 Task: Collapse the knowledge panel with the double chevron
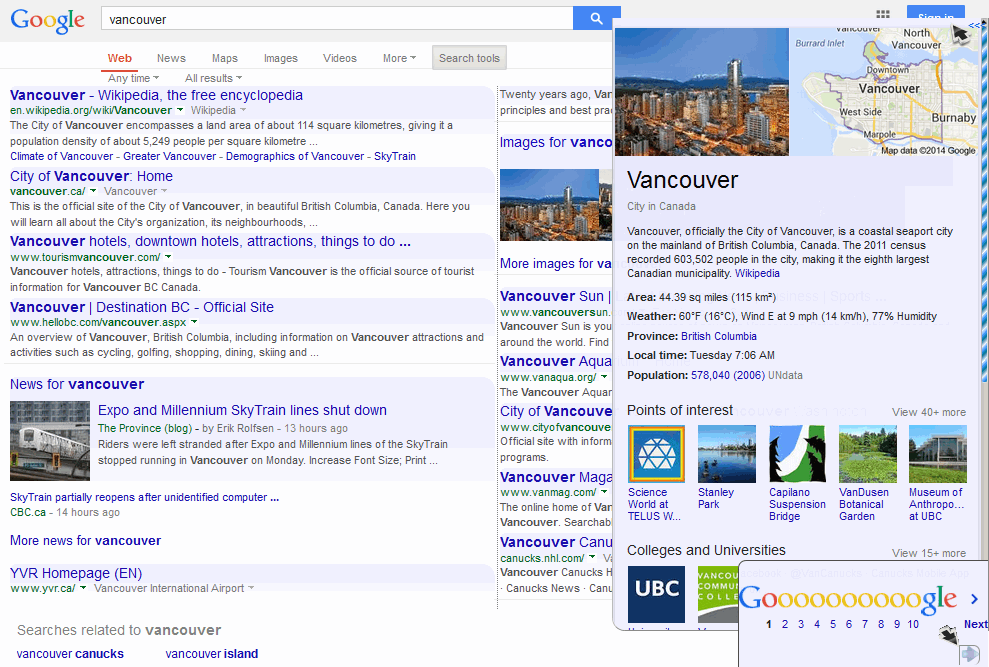click(974, 23)
